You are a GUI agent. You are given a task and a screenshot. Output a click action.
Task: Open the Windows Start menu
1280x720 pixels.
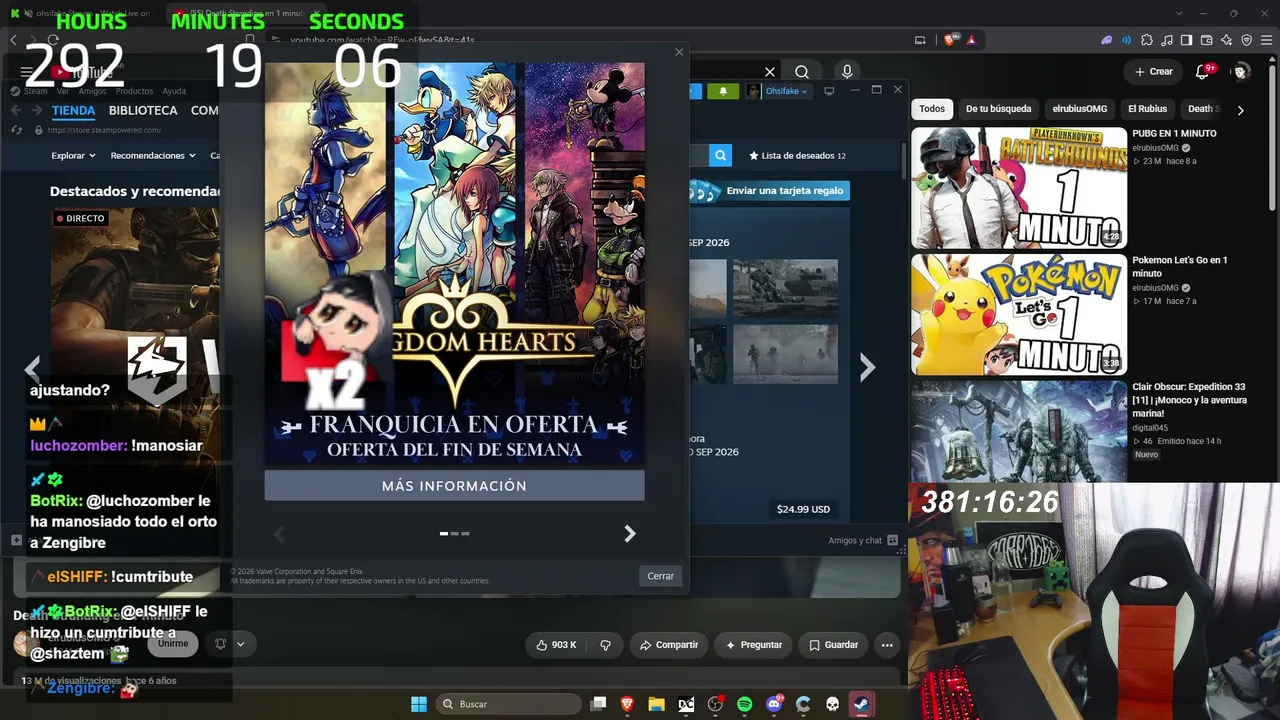pyautogui.click(x=419, y=704)
